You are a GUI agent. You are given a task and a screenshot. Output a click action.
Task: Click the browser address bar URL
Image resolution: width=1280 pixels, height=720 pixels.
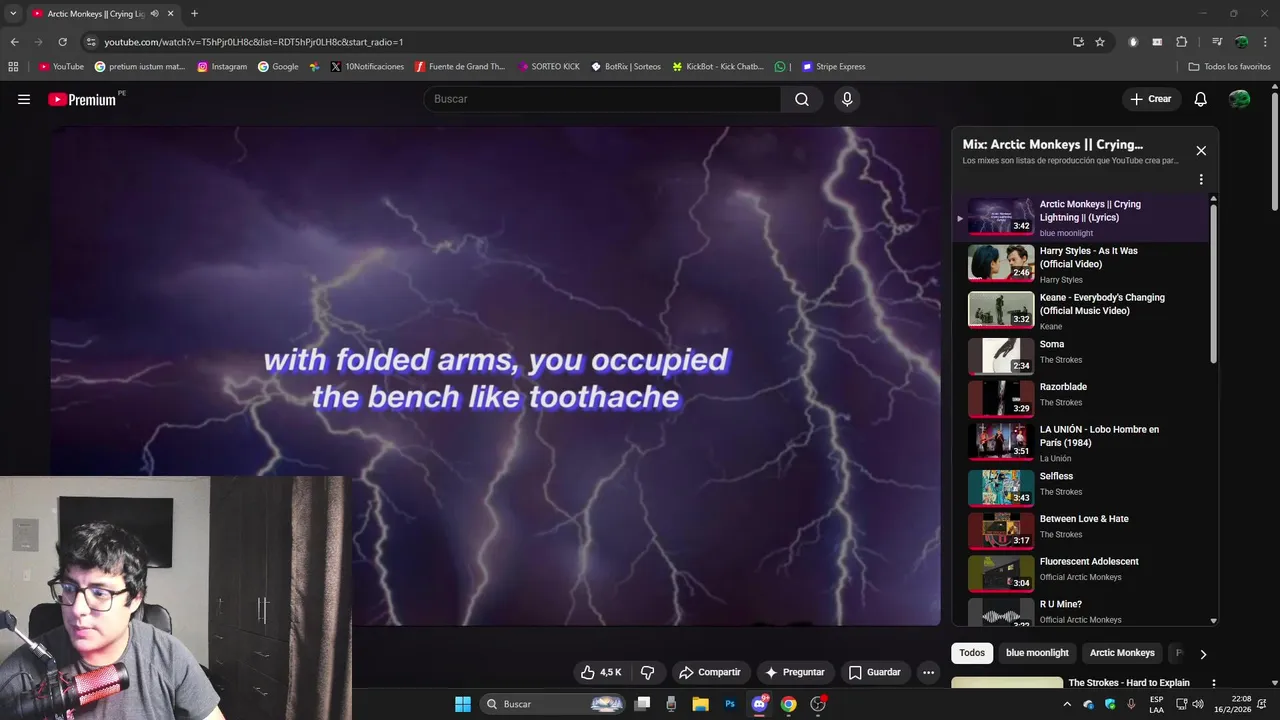(x=254, y=42)
